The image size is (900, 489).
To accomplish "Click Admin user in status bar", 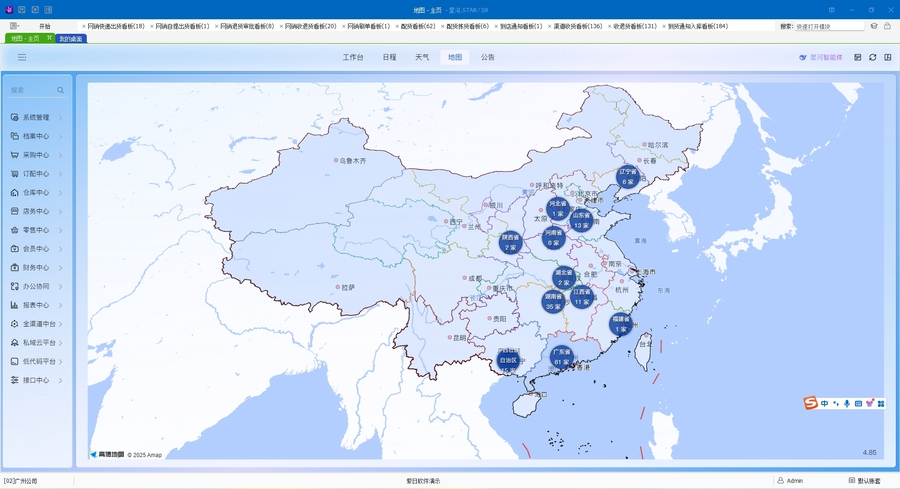I will (790, 481).
